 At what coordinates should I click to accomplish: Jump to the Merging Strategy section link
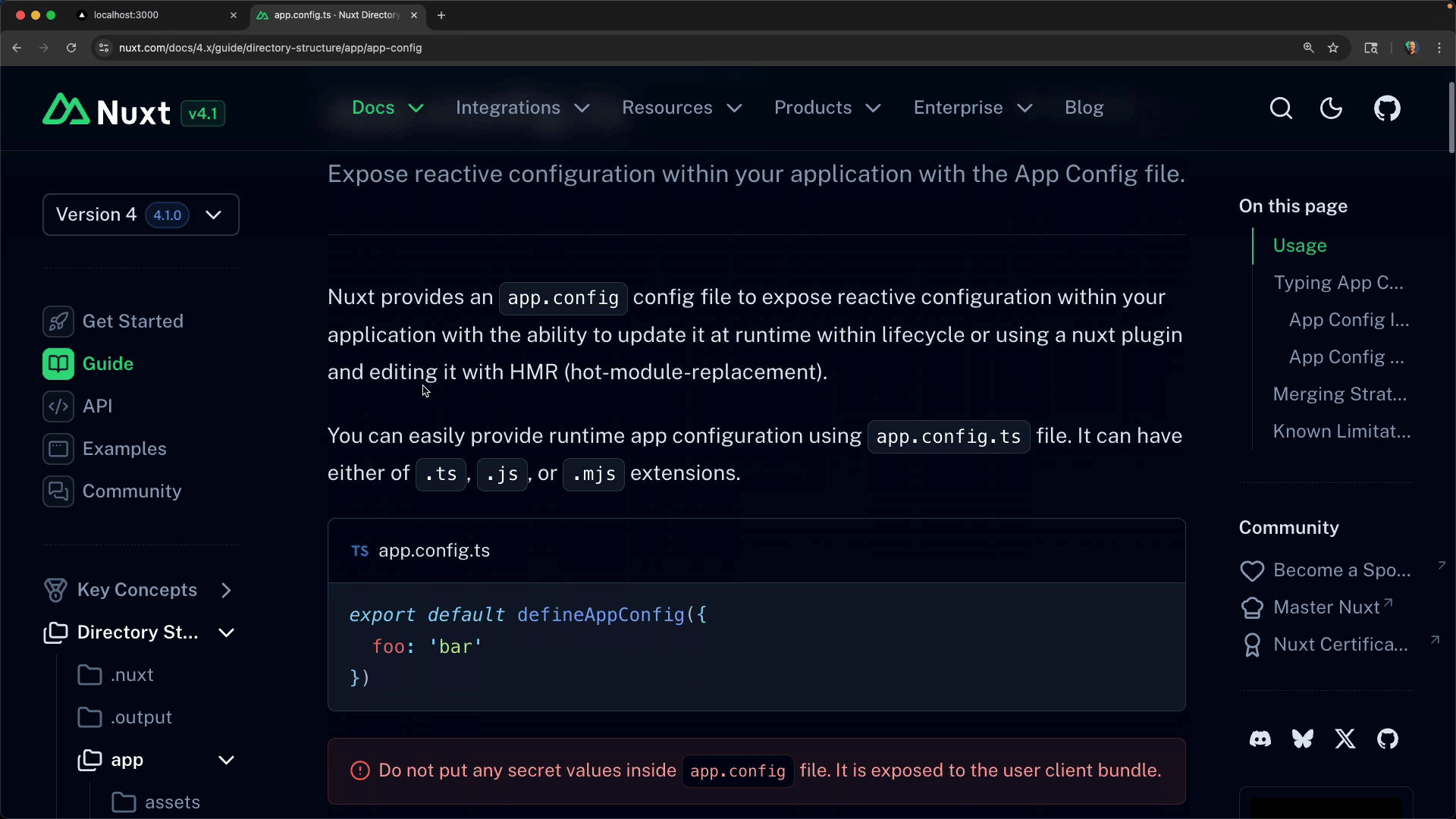point(1339,394)
